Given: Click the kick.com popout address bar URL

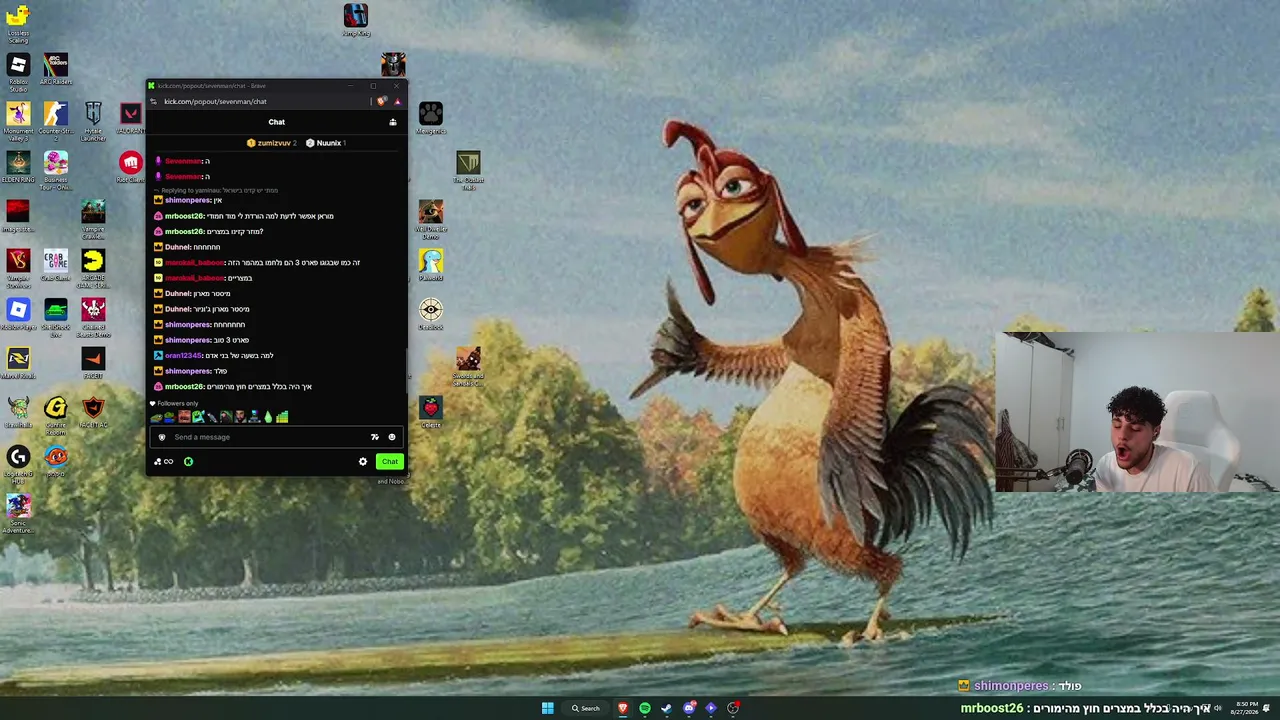Looking at the screenshot, I should tap(216, 101).
